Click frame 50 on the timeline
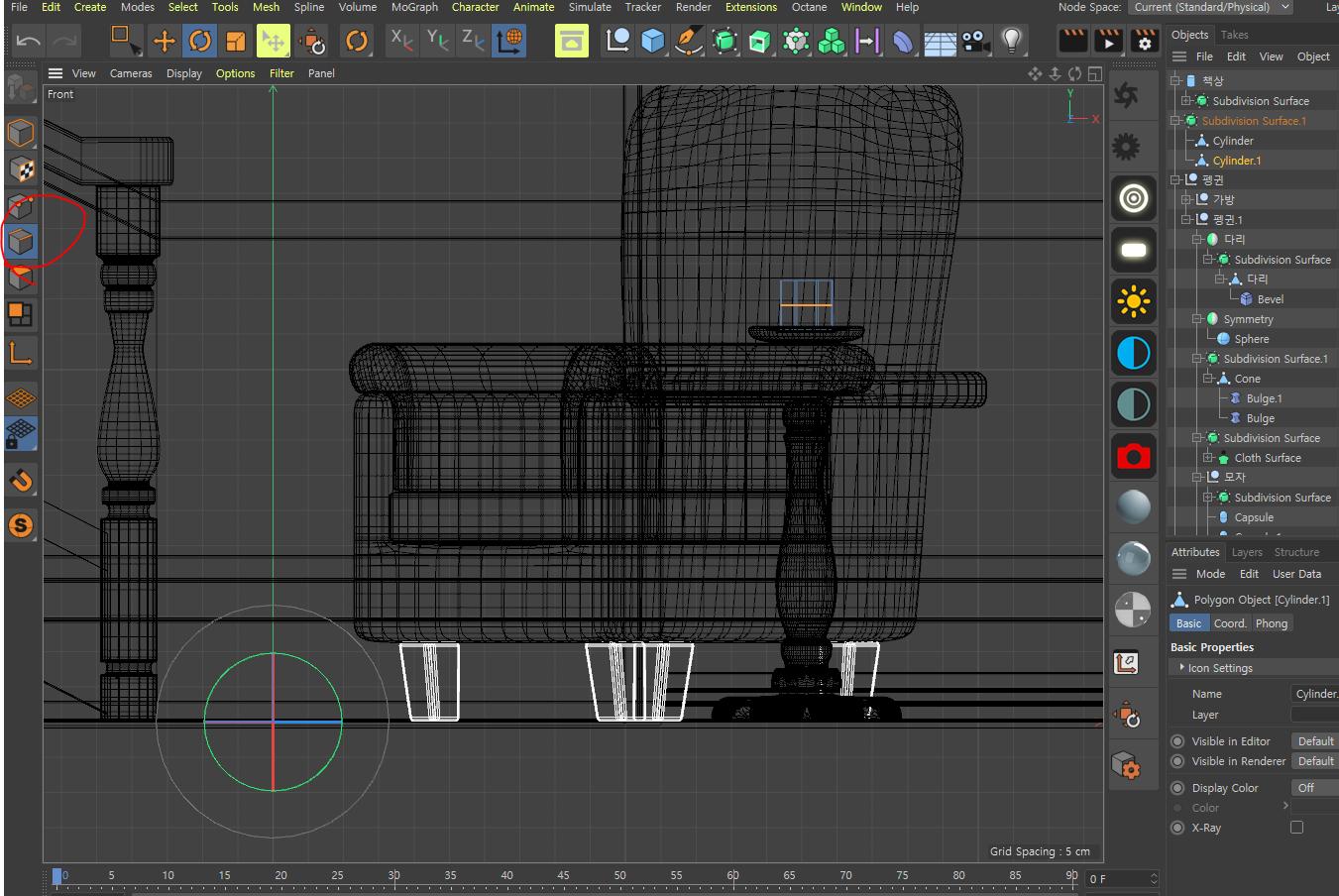This screenshot has height=896, width=1339. [619, 876]
